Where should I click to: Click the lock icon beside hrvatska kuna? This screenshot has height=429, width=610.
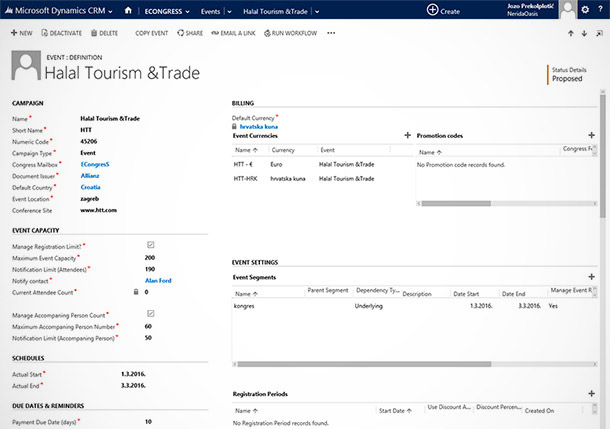coord(234,126)
